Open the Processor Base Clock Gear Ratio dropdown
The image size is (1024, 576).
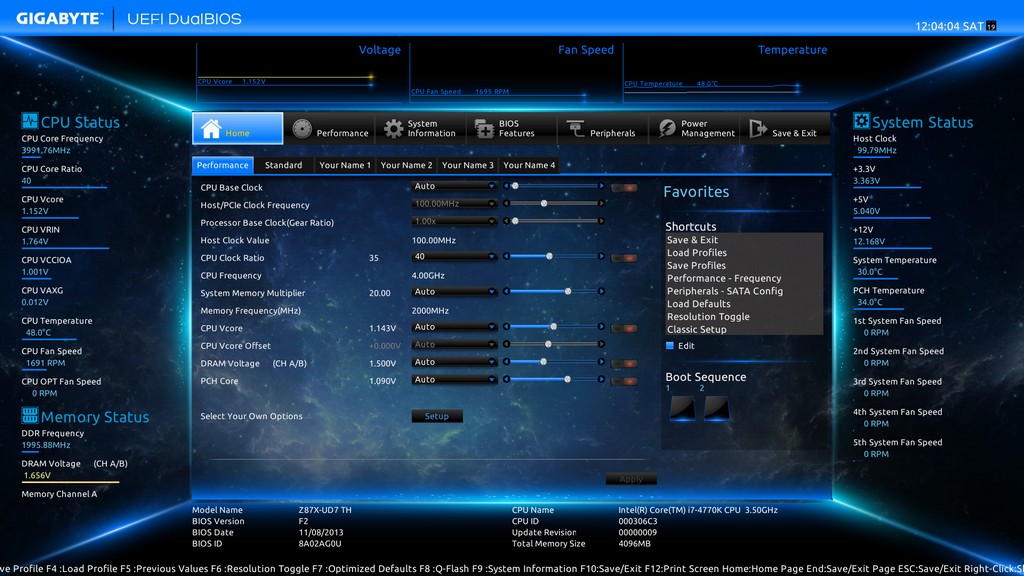click(455, 221)
